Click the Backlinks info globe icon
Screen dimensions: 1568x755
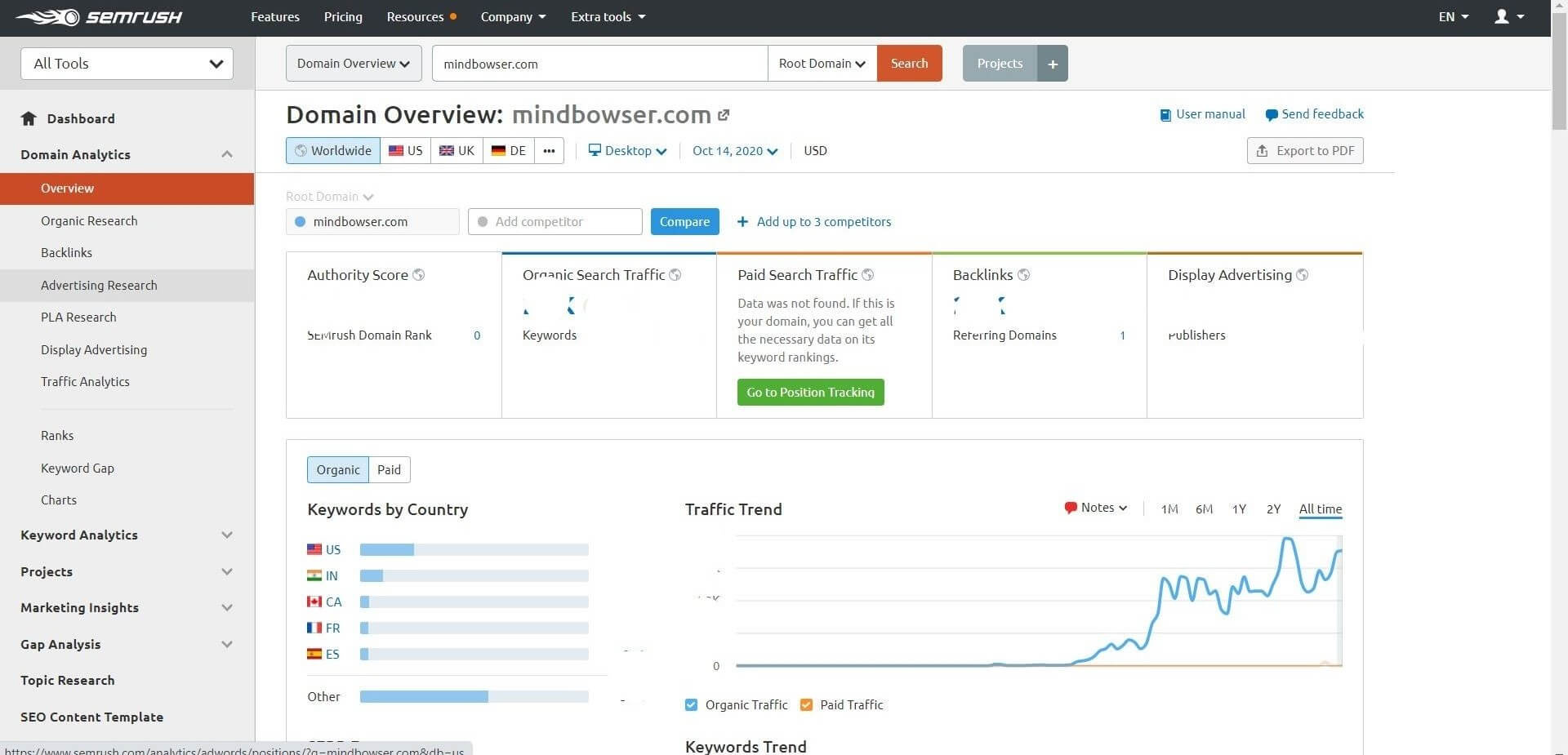click(x=1023, y=275)
